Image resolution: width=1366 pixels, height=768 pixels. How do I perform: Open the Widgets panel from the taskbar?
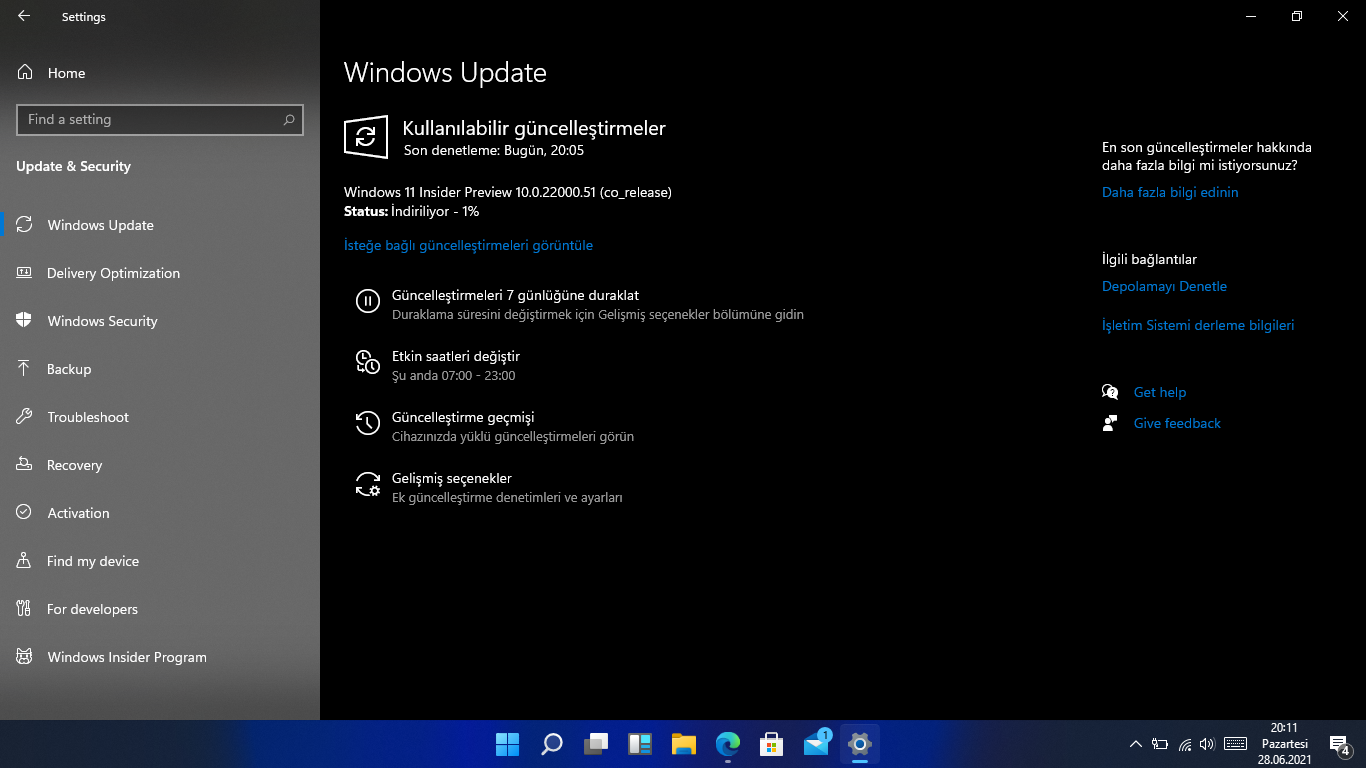tap(640, 744)
